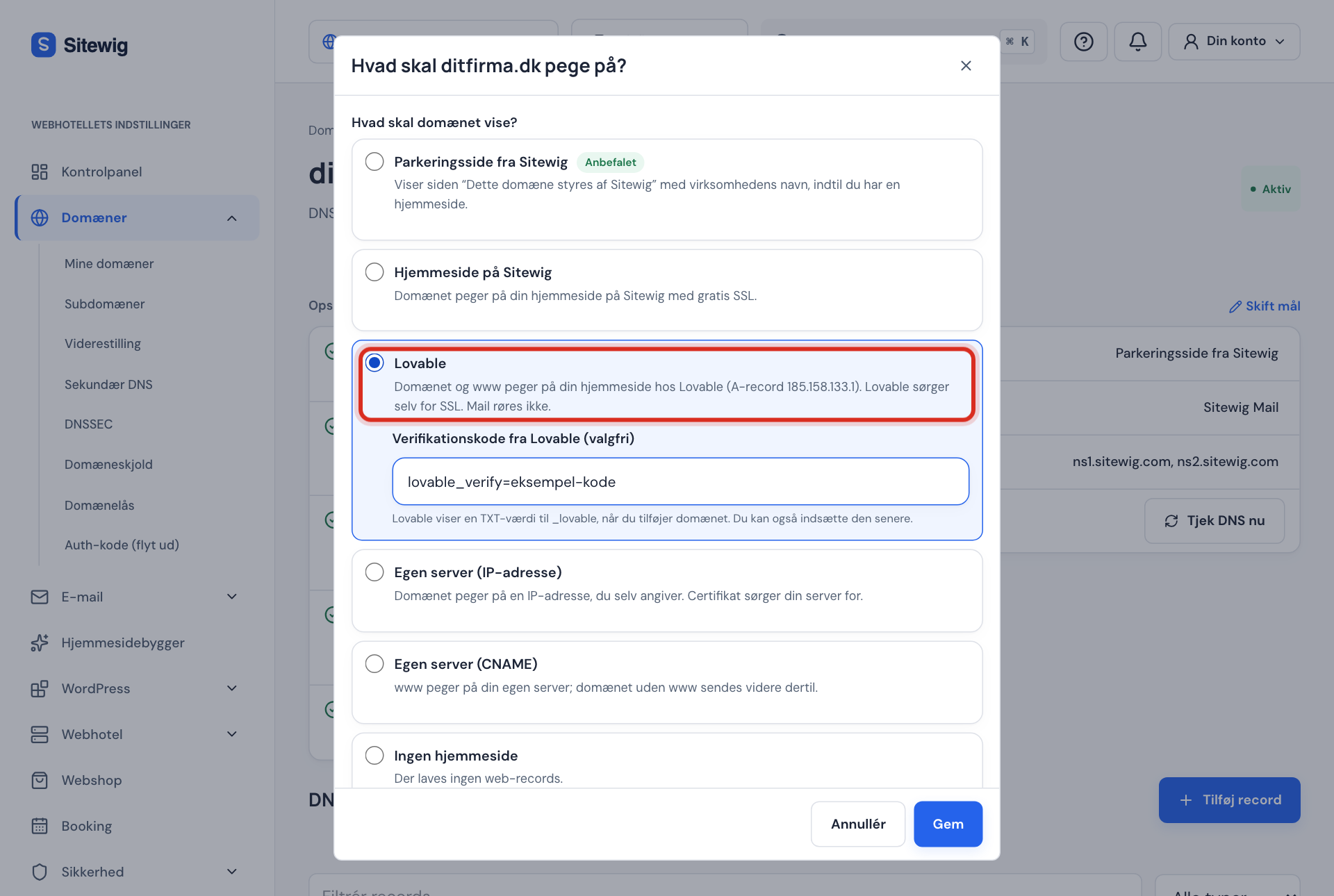1334x896 pixels.
Task: Click the pencil icon by Skift mål
Action: click(1235, 306)
